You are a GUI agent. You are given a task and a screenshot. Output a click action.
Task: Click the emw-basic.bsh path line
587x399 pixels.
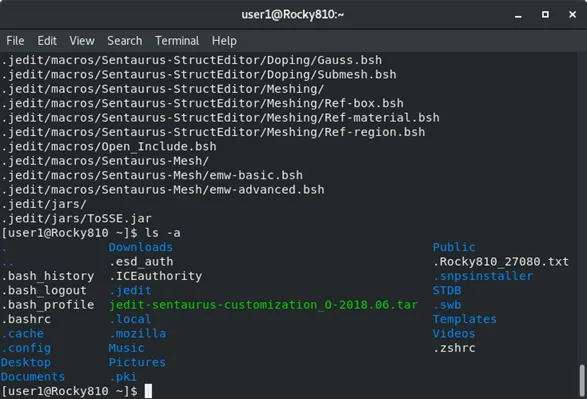152,175
